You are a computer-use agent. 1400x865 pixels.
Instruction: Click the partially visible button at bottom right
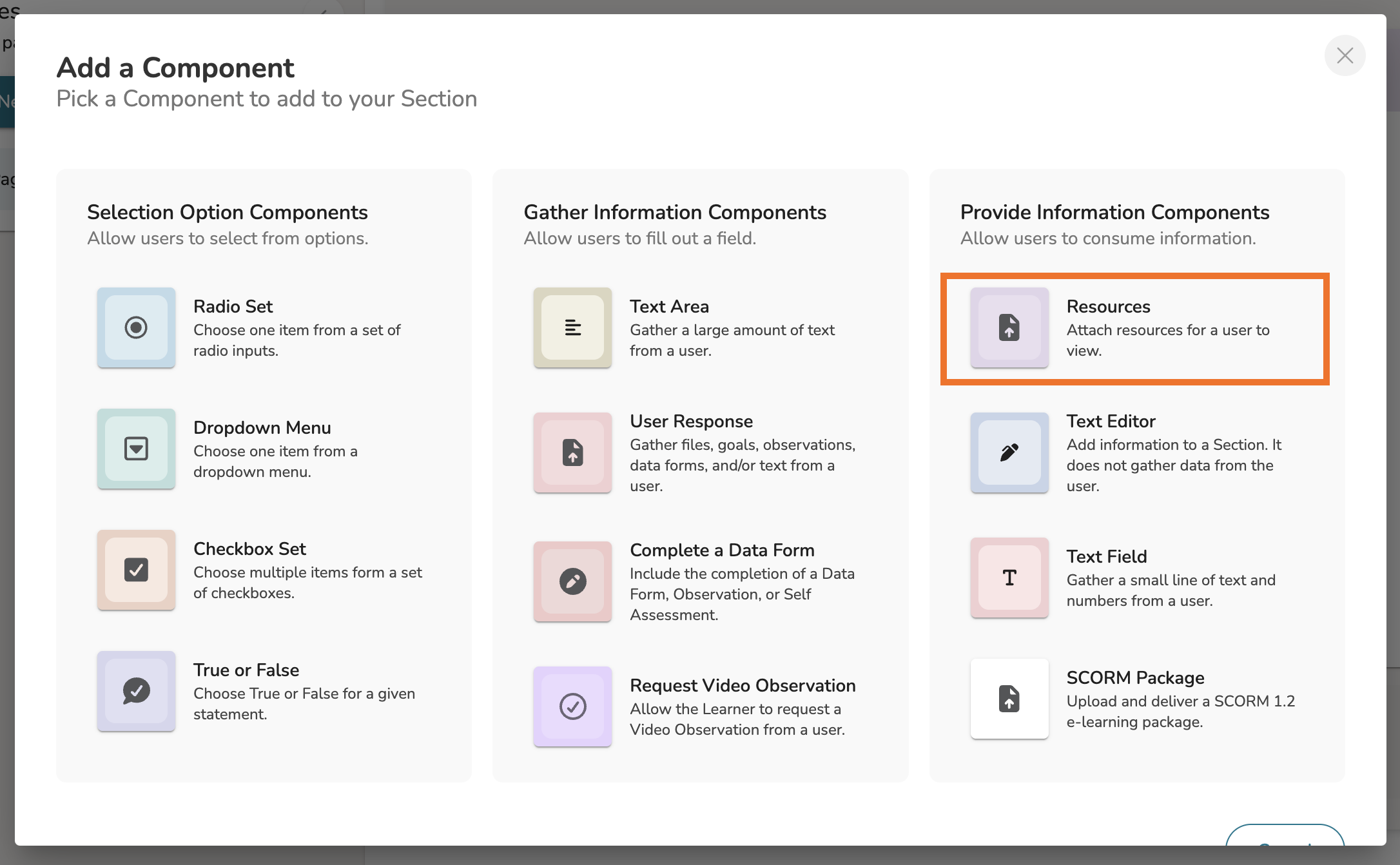(1284, 836)
